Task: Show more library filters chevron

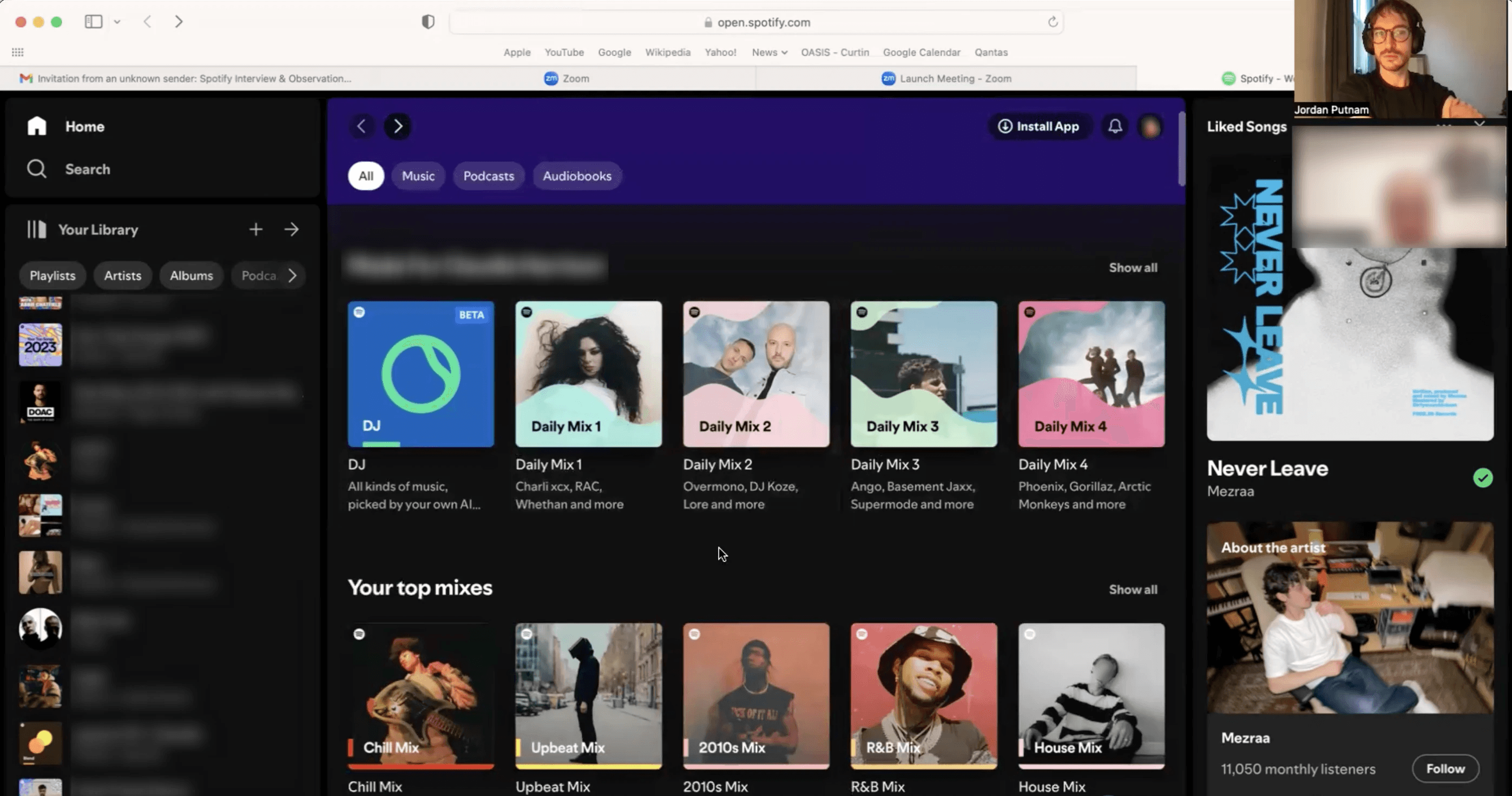Action: [292, 275]
